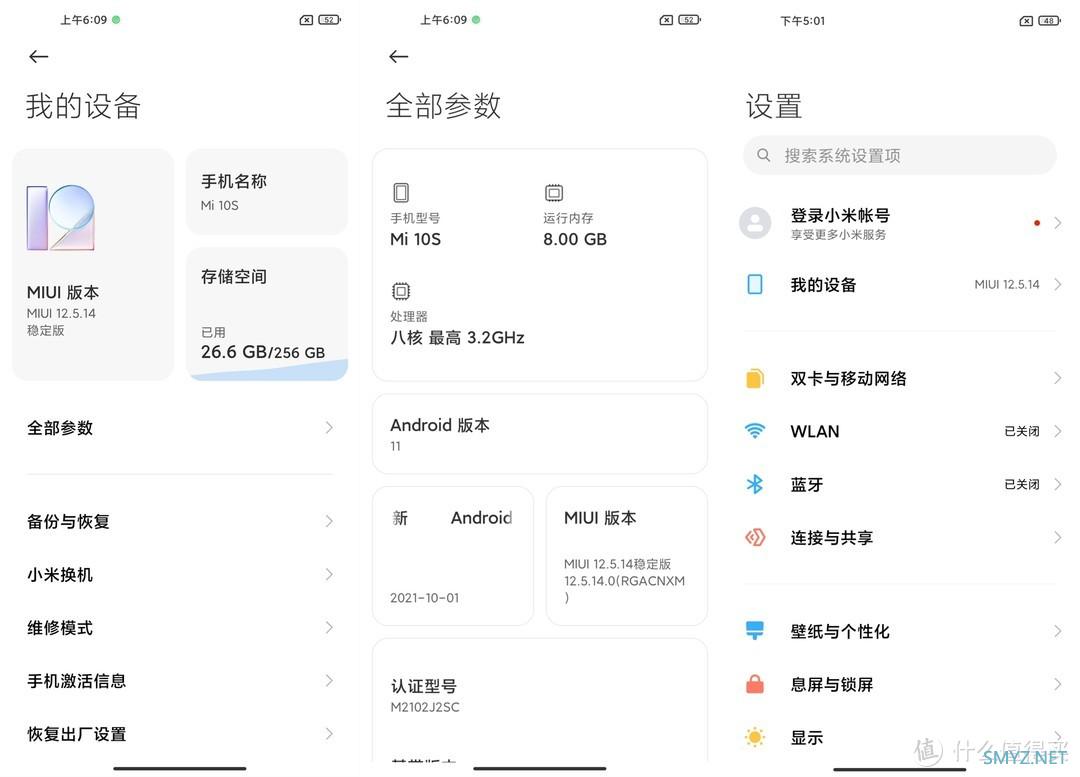Tap the 我的设备 phone icon
This screenshot has width=1080, height=777.
755,284
